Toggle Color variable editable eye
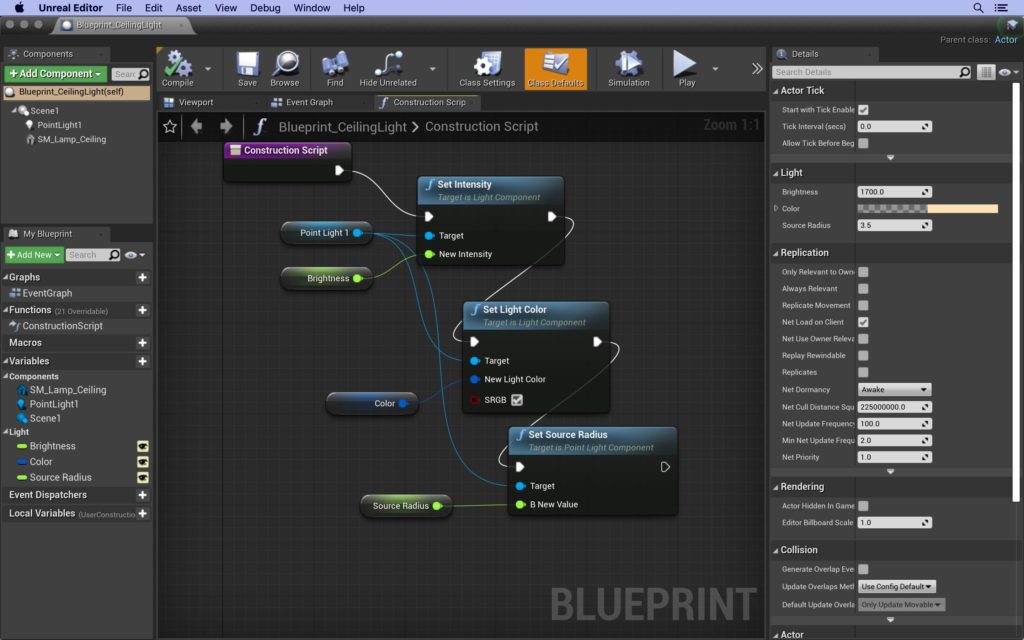The image size is (1024, 640). pos(142,462)
